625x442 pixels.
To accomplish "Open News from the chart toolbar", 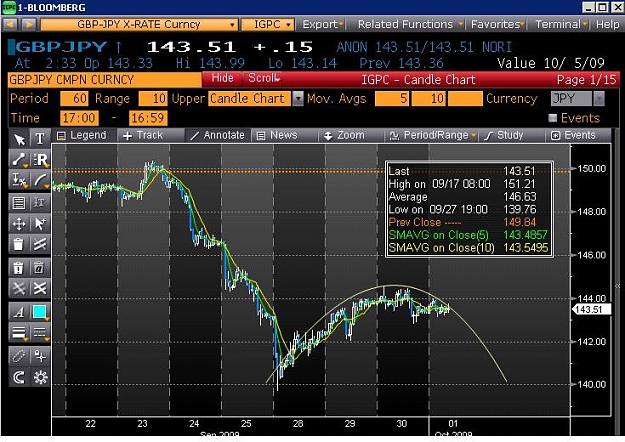I will tap(277, 136).
